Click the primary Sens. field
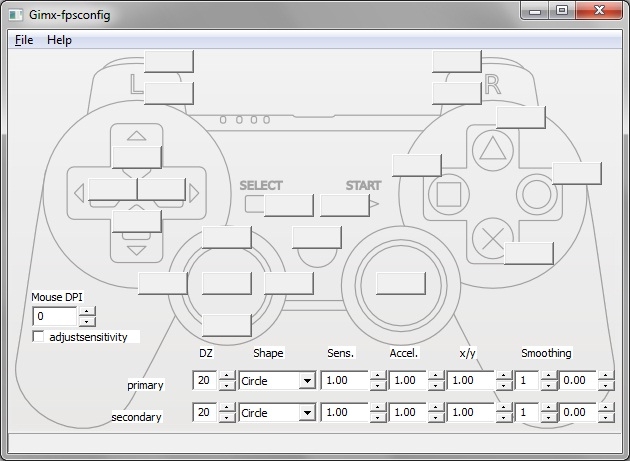This screenshot has height=461, width=630. (x=345, y=380)
